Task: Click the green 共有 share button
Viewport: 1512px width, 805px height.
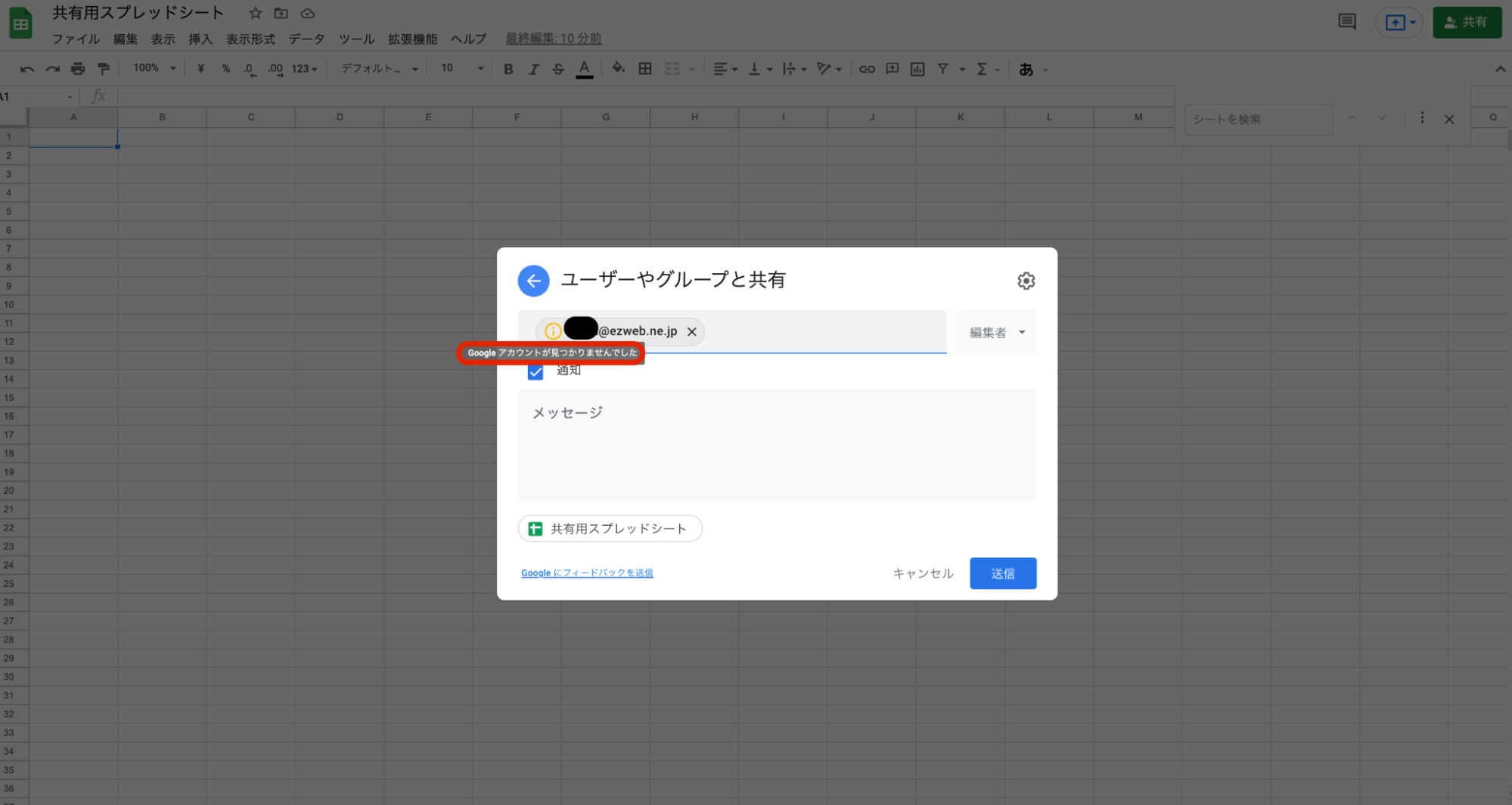Action: tap(1467, 22)
